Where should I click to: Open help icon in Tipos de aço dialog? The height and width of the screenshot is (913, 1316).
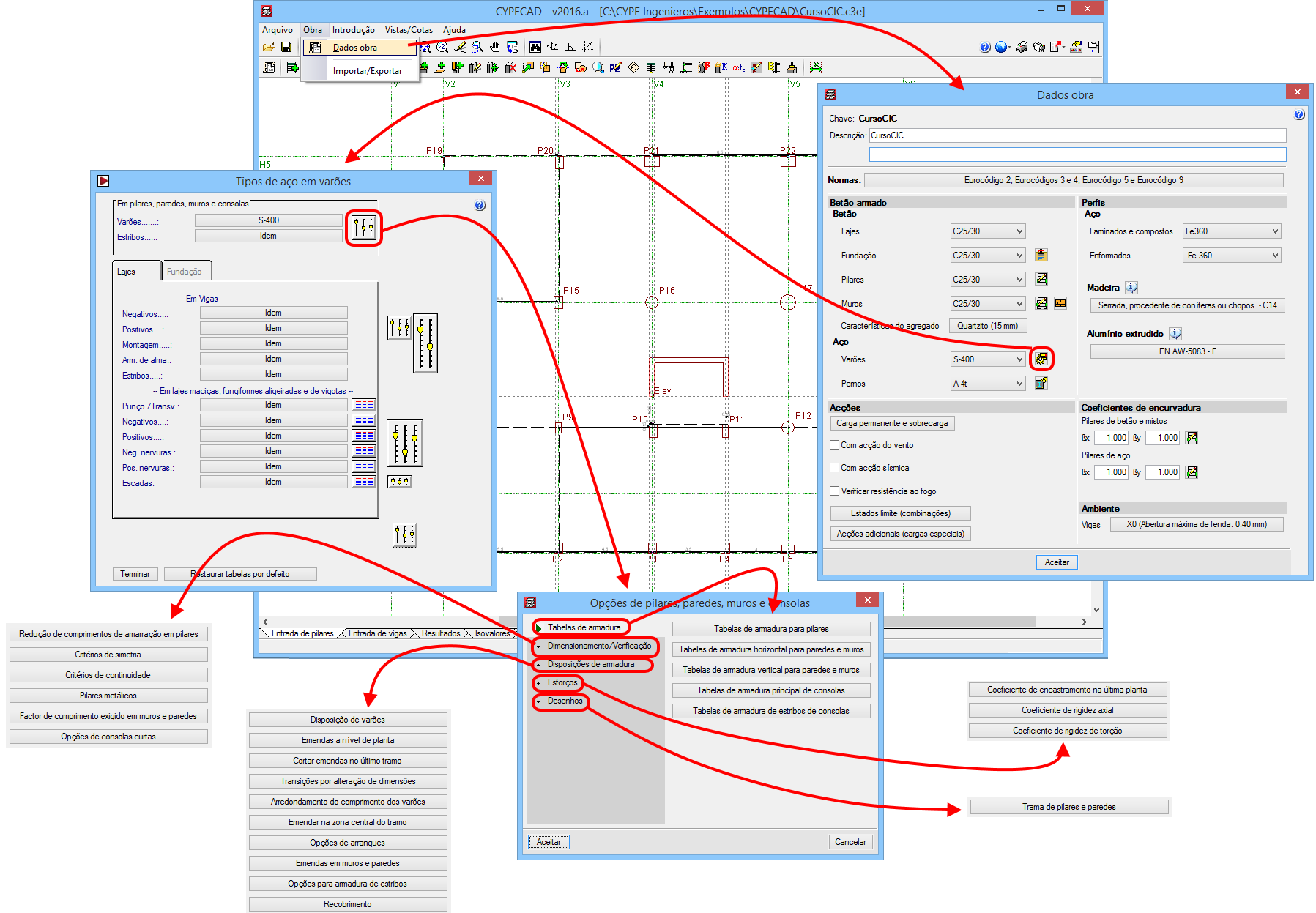point(480,206)
